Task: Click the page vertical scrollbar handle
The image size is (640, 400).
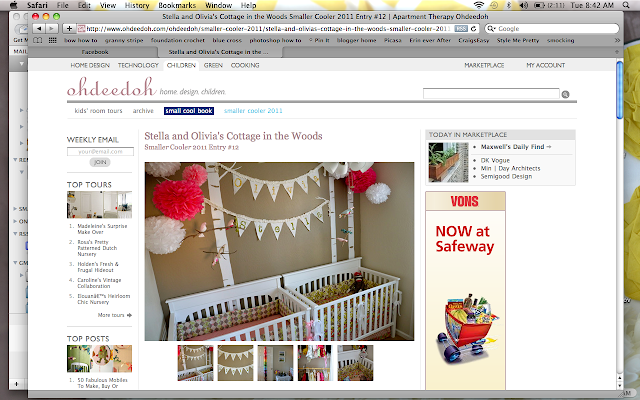Action: click(620, 90)
